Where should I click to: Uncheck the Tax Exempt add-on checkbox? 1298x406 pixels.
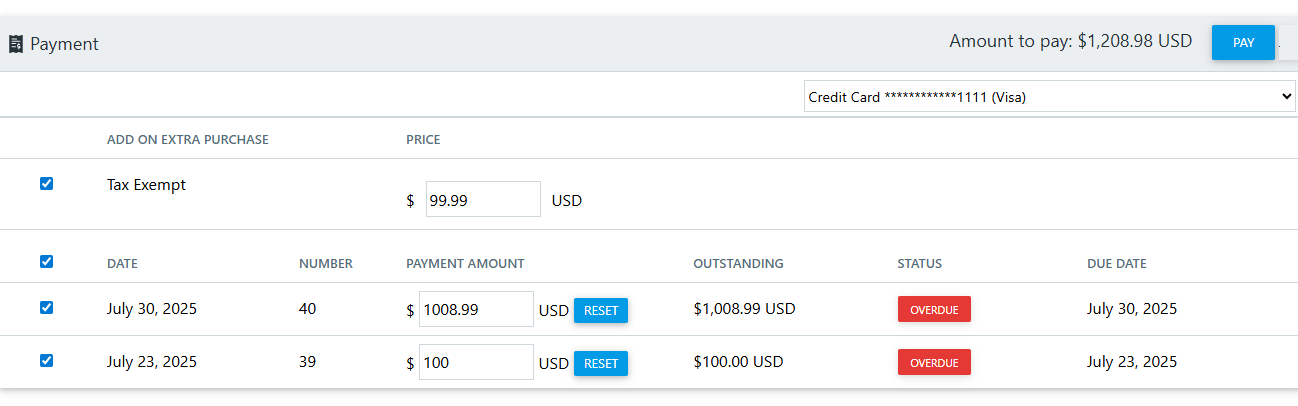[x=46, y=184]
